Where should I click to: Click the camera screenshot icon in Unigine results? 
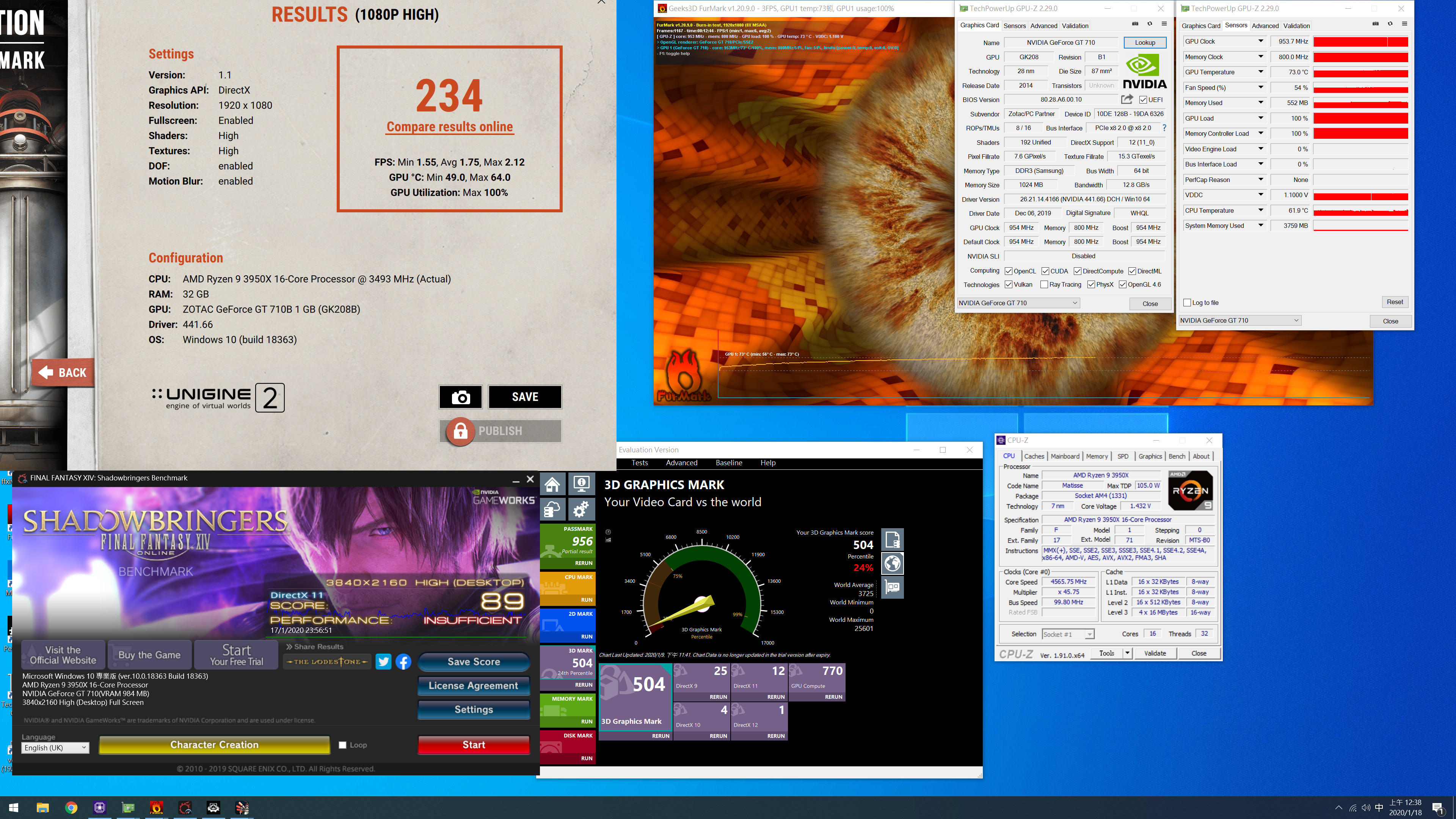[461, 397]
